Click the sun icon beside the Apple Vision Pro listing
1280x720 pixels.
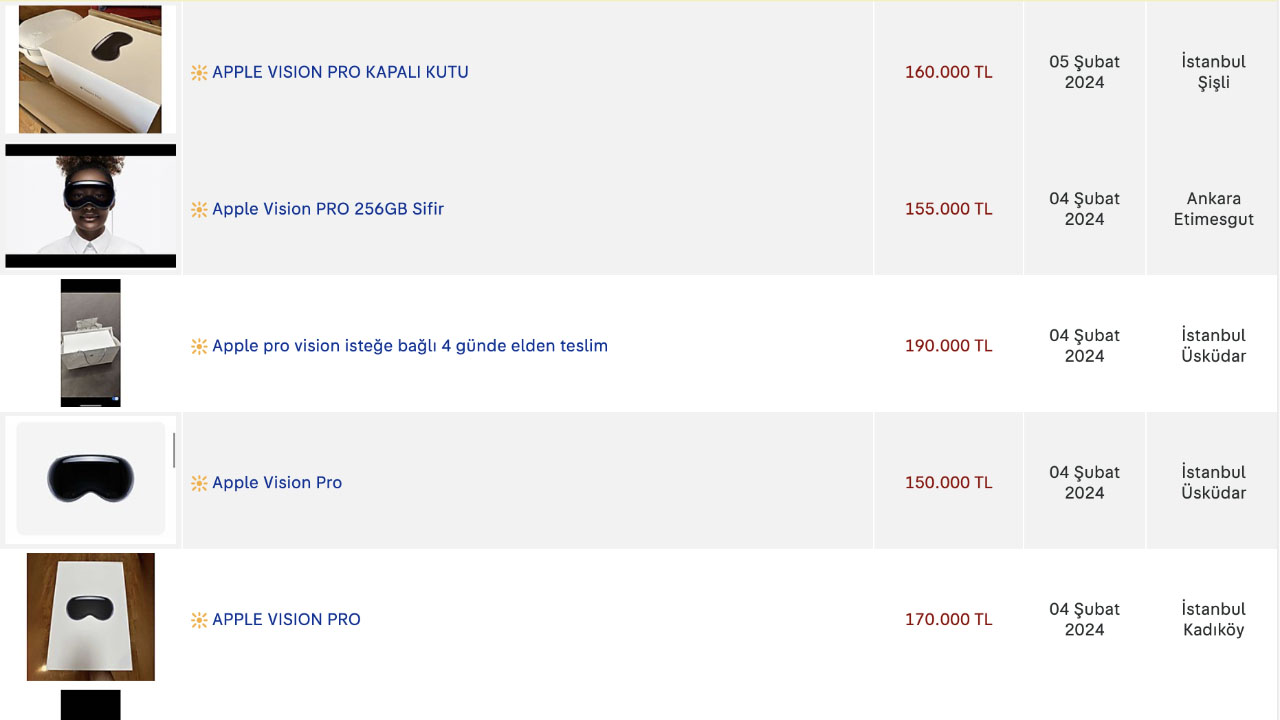(x=199, y=483)
